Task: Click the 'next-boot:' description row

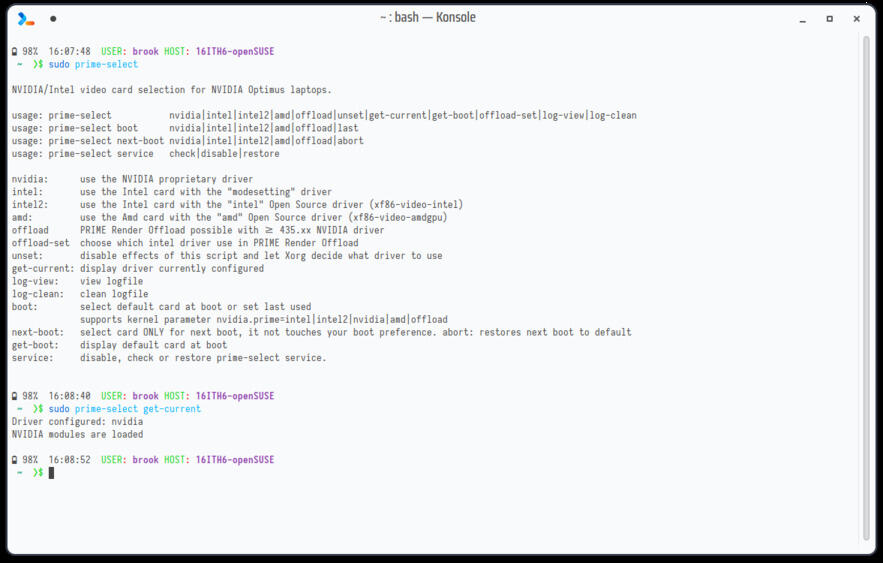Action: [x=322, y=332]
